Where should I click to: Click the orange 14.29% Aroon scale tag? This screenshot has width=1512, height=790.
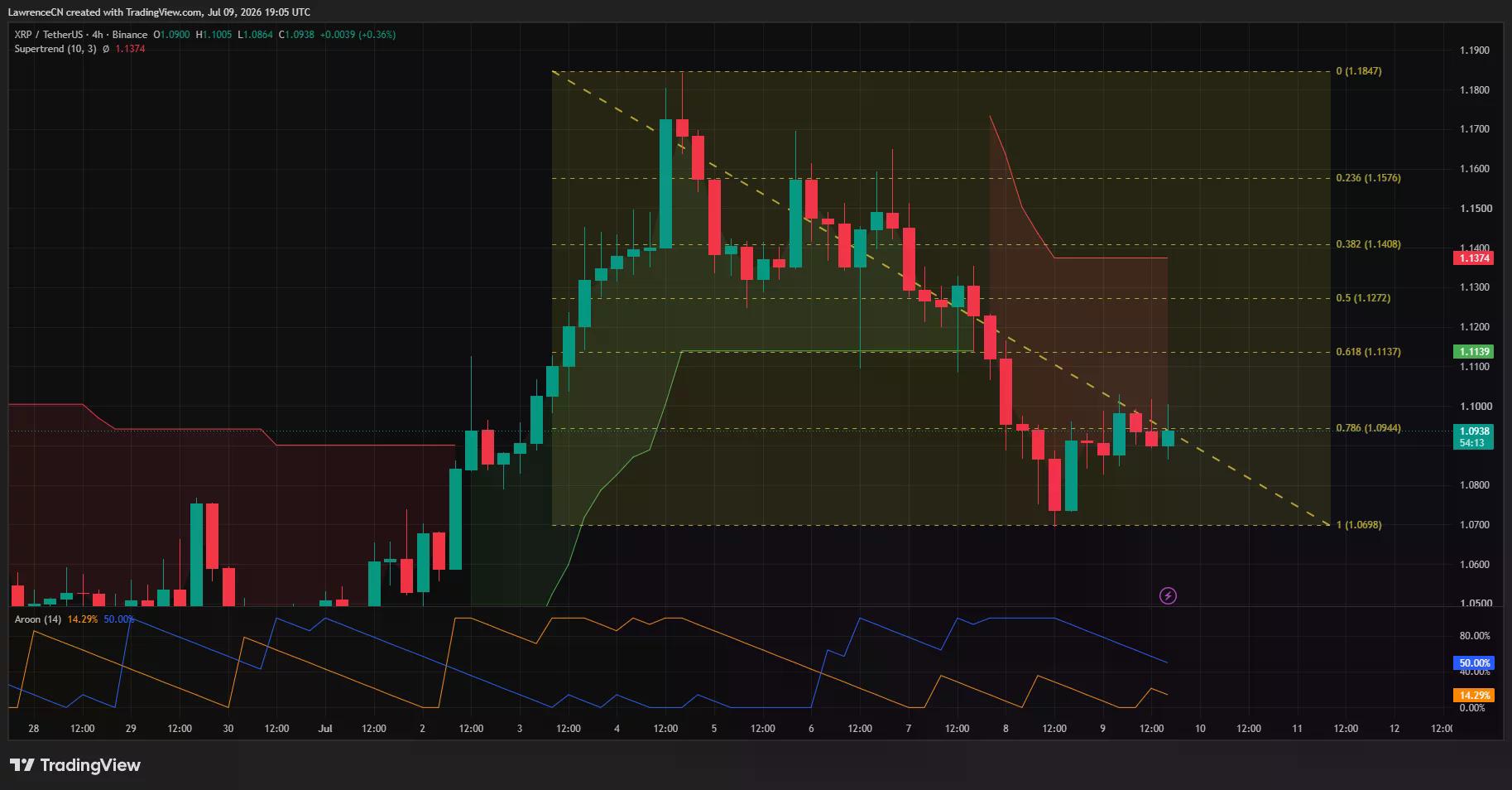(1473, 696)
